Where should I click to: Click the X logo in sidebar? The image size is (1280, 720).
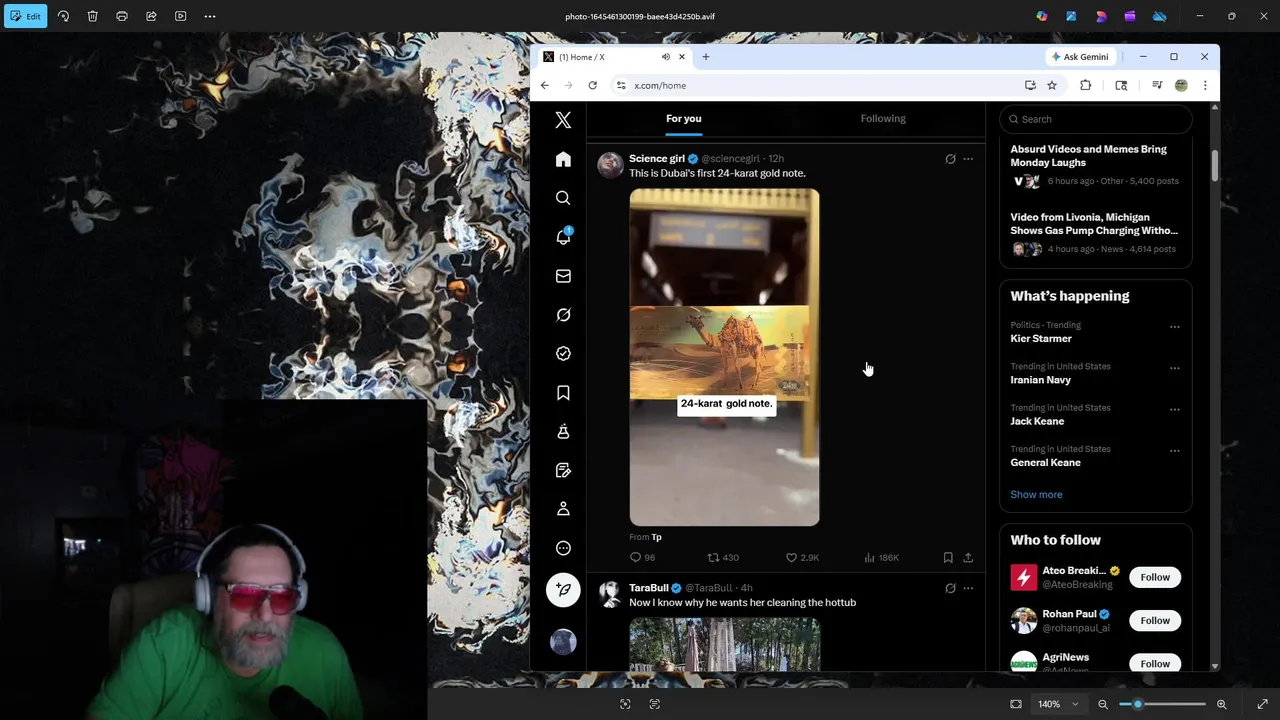[563, 120]
